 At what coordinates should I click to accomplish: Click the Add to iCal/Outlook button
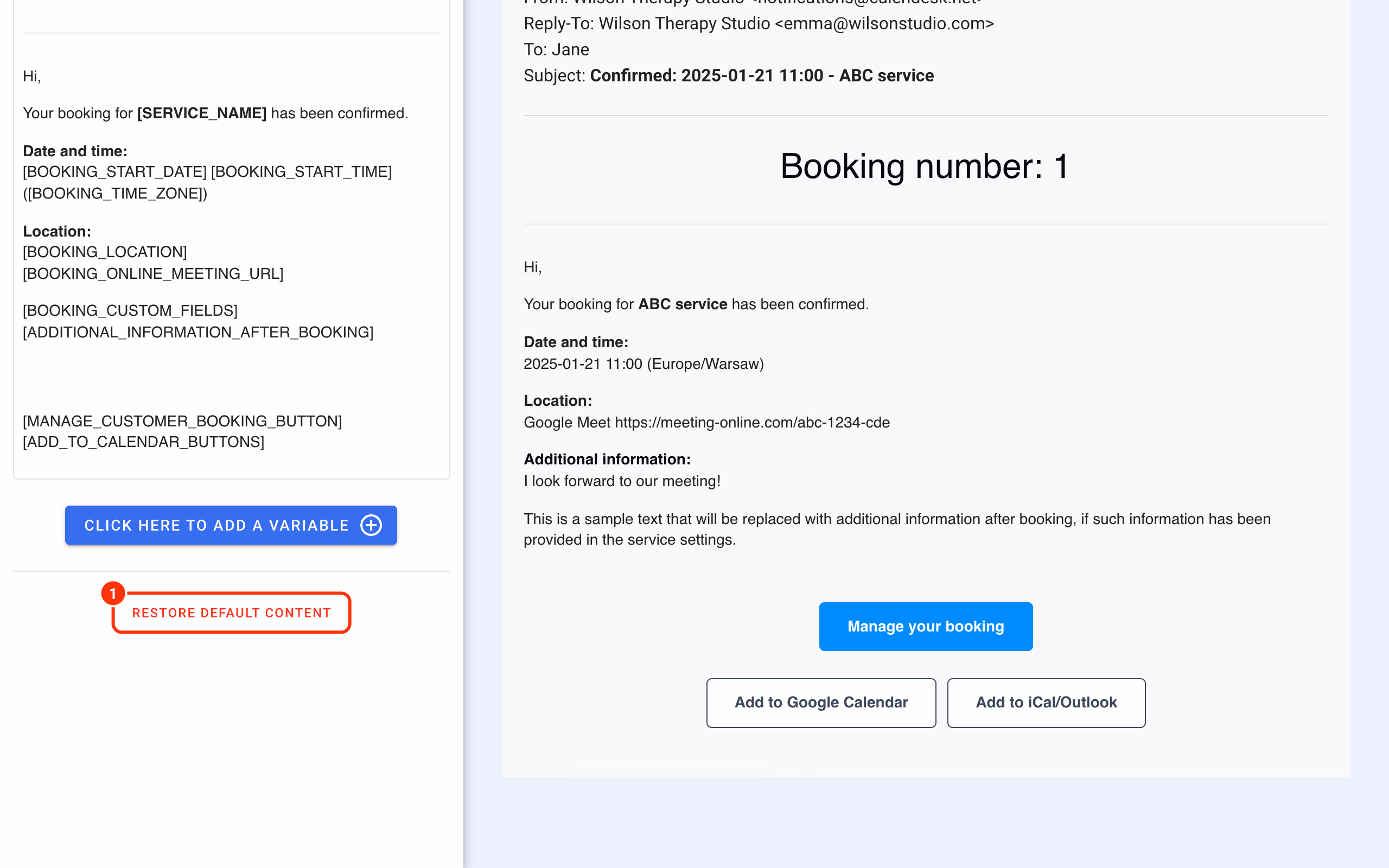pyautogui.click(x=1046, y=703)
